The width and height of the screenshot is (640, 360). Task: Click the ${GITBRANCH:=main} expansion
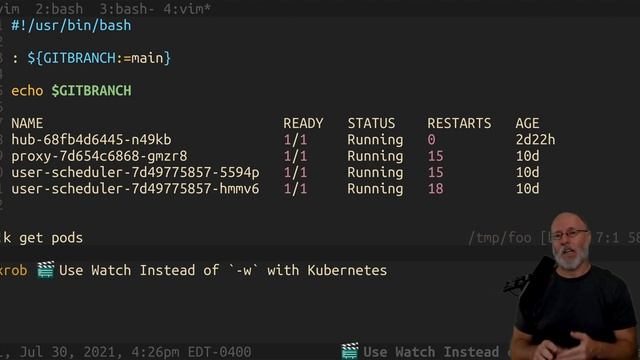click(x=99, y=58)
